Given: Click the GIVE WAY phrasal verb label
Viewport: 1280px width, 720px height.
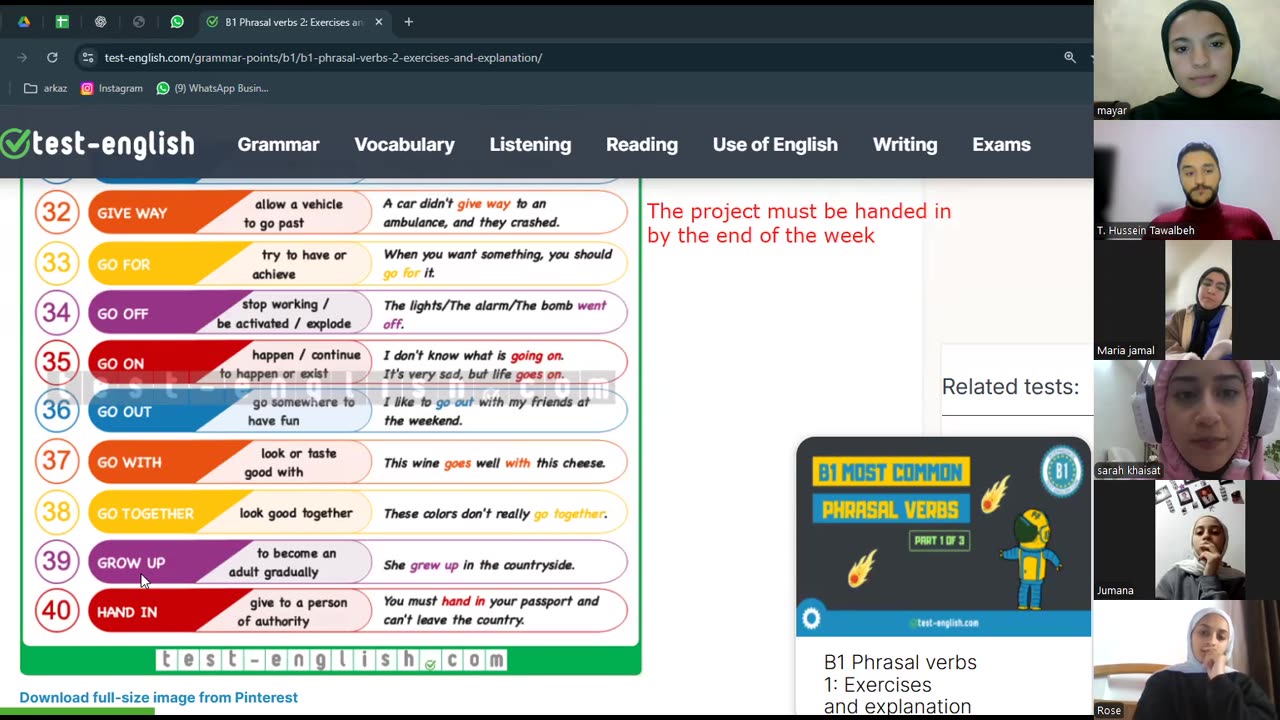Looking at the screenshot, I should click(x=132, y=213).
